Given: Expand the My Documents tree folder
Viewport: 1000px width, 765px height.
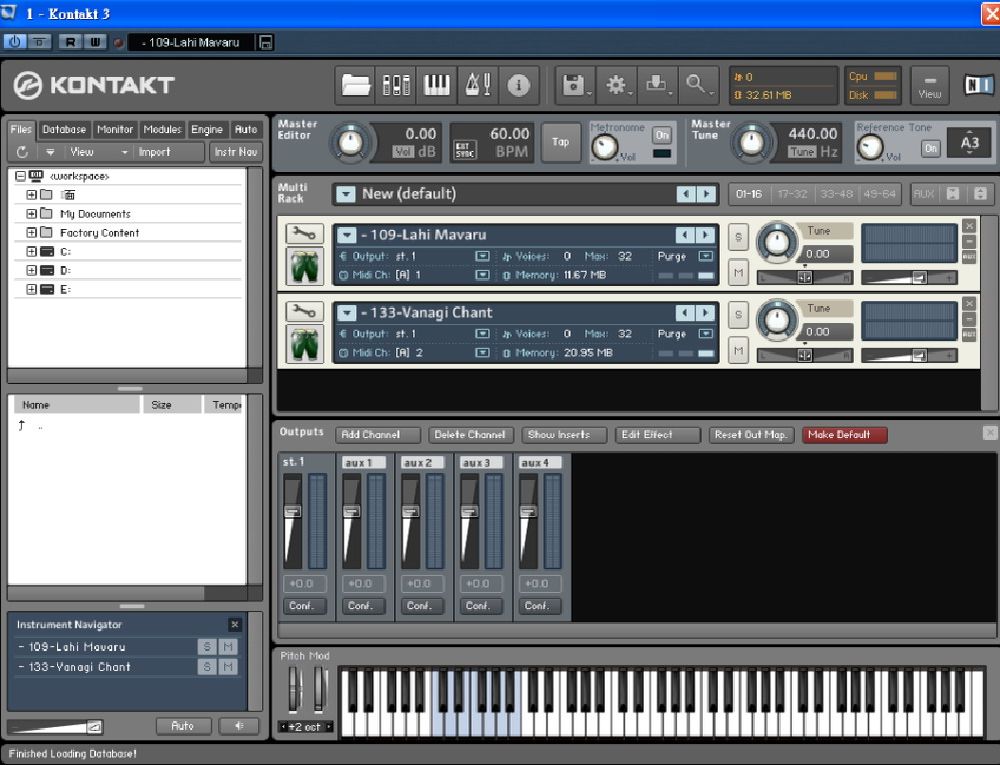Looking at the screenshot, I should tap(31, 214).
